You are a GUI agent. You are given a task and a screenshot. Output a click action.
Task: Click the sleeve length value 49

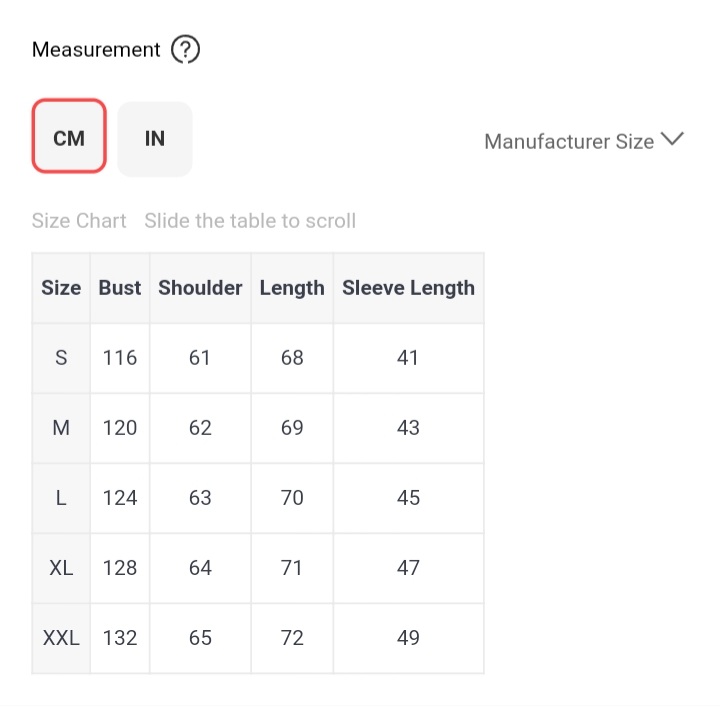click(408, 638)
